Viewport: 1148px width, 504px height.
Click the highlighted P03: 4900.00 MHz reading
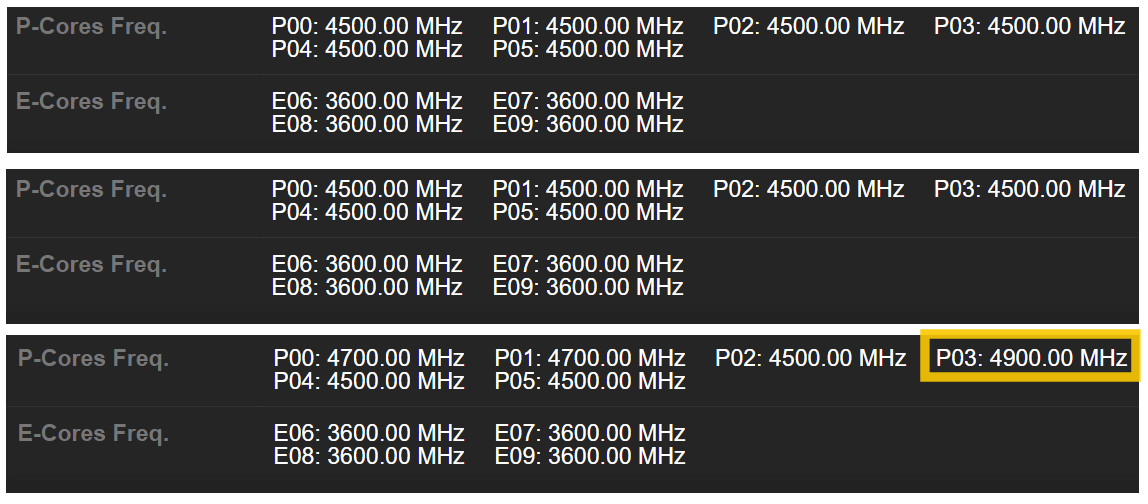click(1031, 358)
